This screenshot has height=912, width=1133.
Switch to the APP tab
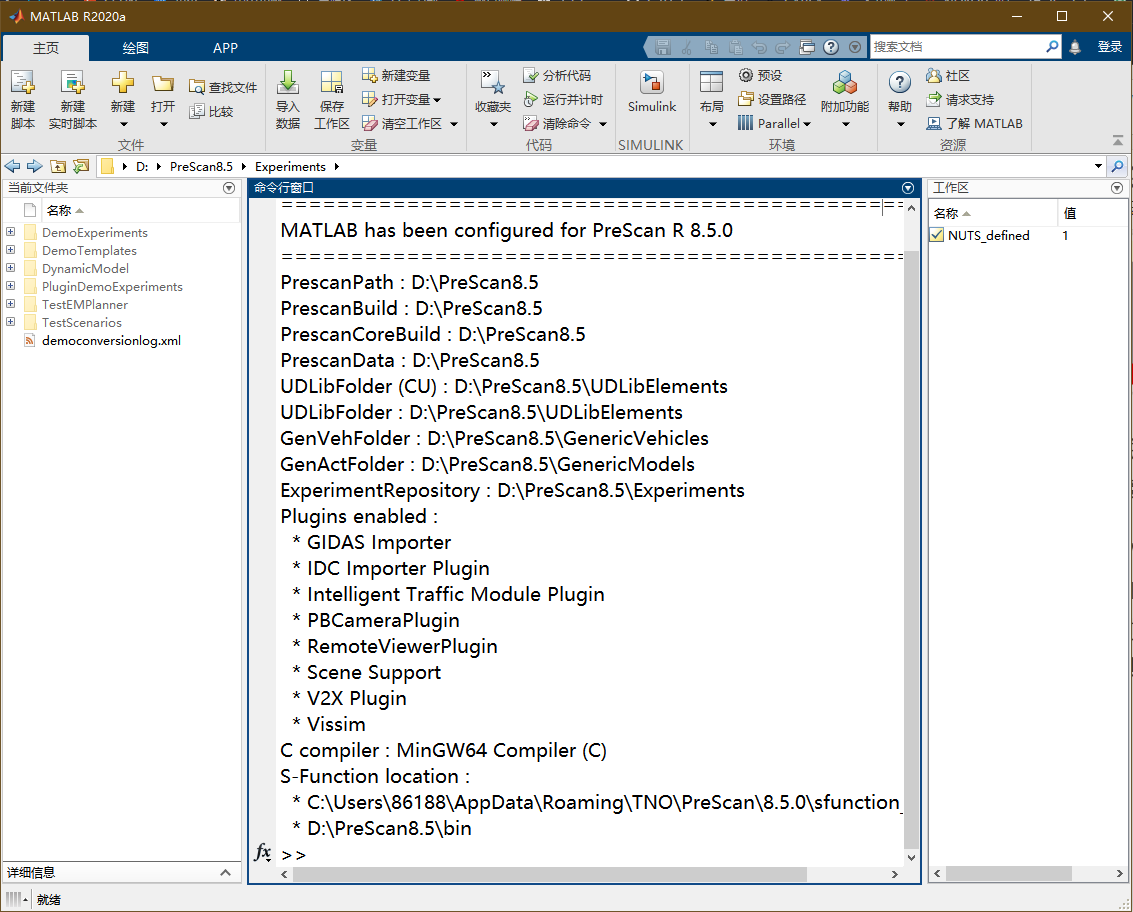[225, 48]
